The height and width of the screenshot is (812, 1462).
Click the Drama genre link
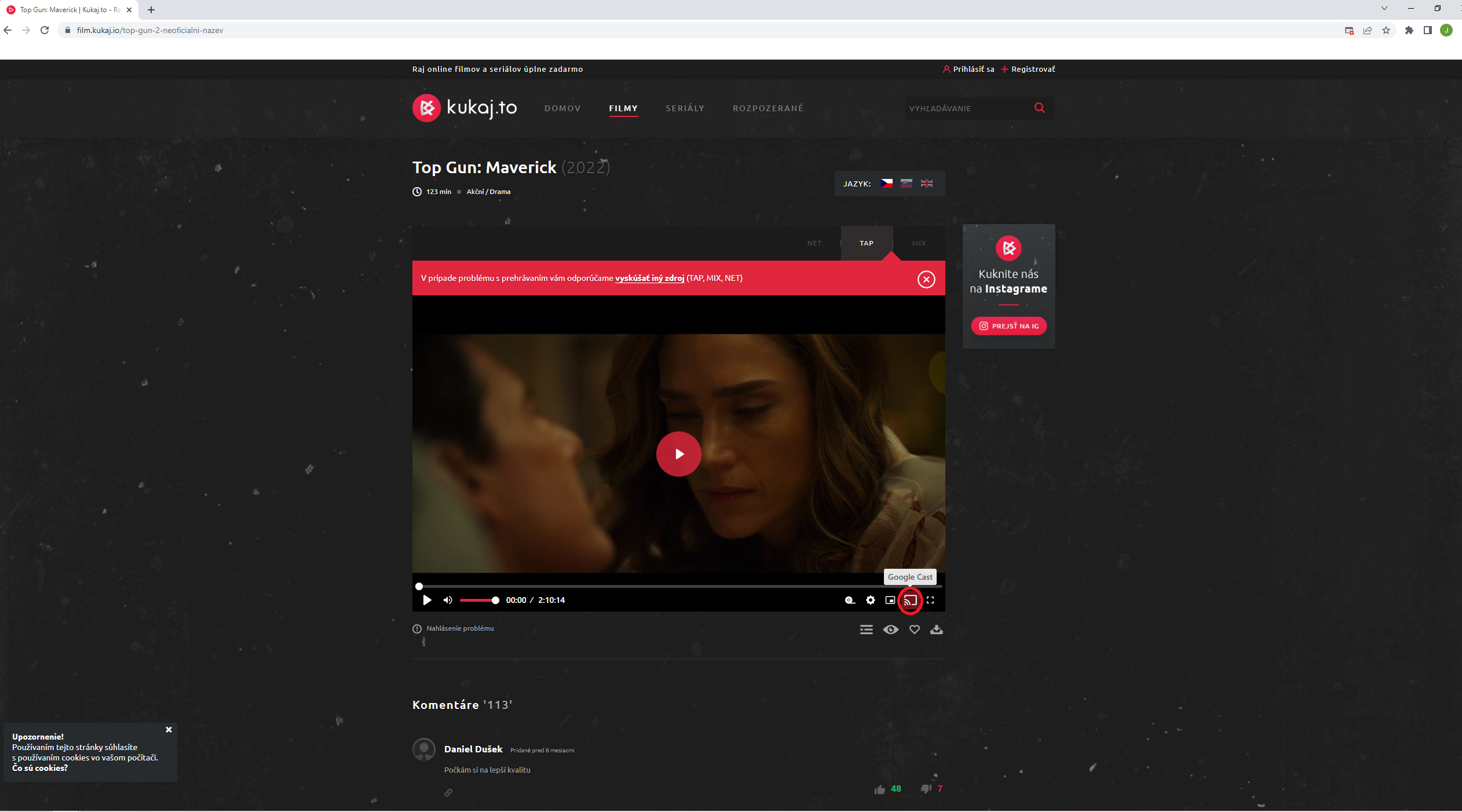pos(500,192)
